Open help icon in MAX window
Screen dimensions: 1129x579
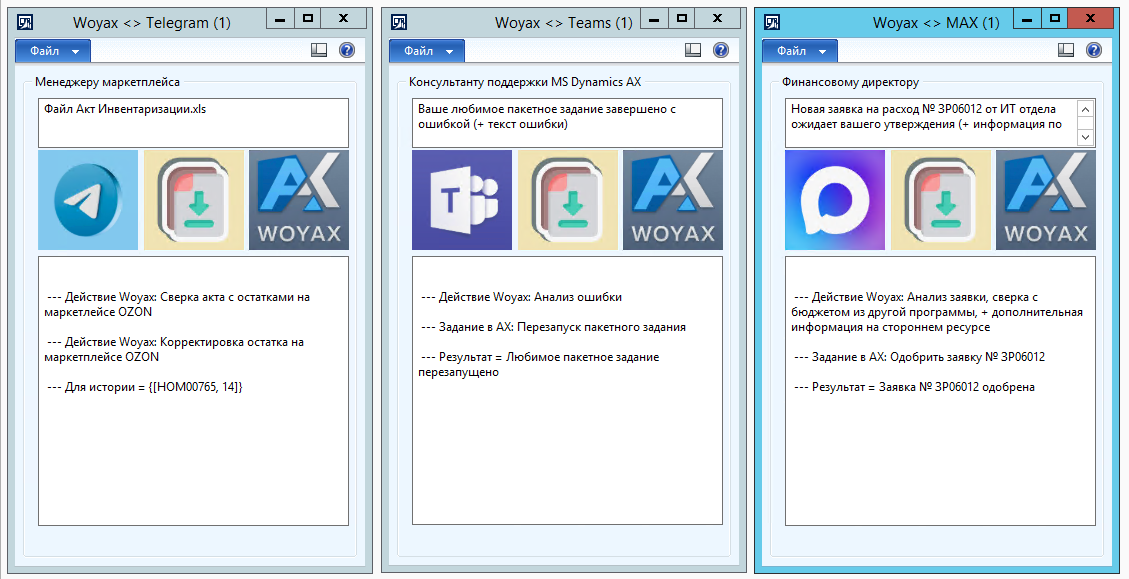tap(1094, 50)
